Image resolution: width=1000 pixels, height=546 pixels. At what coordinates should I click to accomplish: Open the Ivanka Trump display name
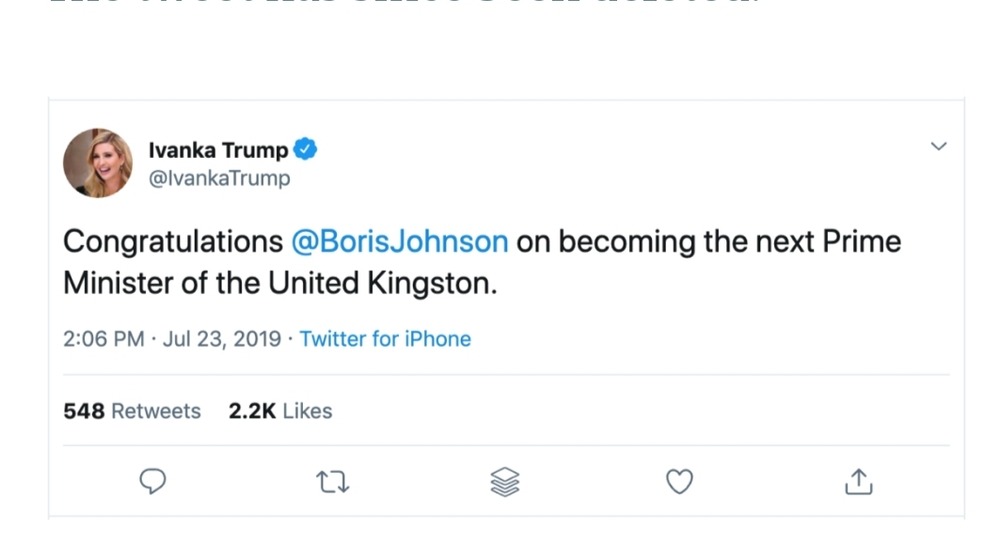pyautogui.click(x=218, y=150)
